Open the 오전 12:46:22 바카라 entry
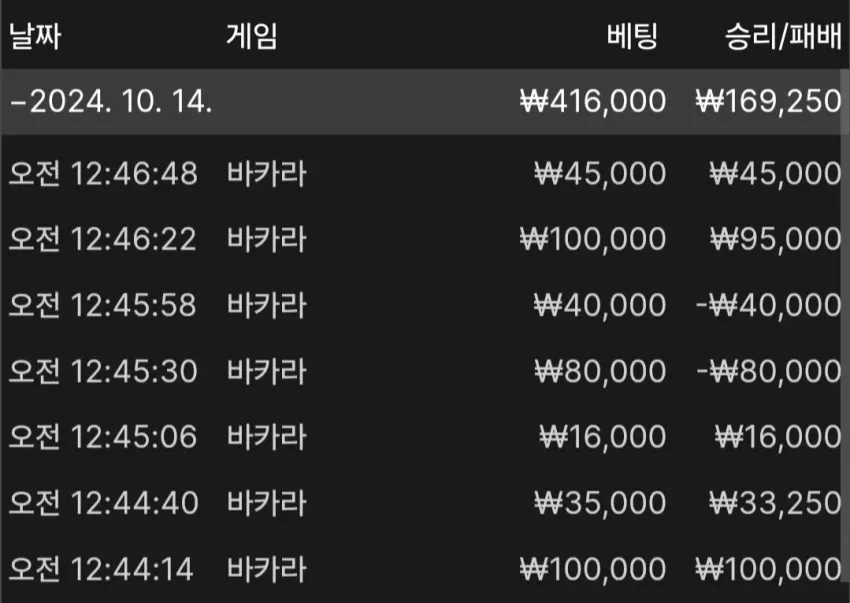Screen dimensions: 850x603 (x=425, y=239)
